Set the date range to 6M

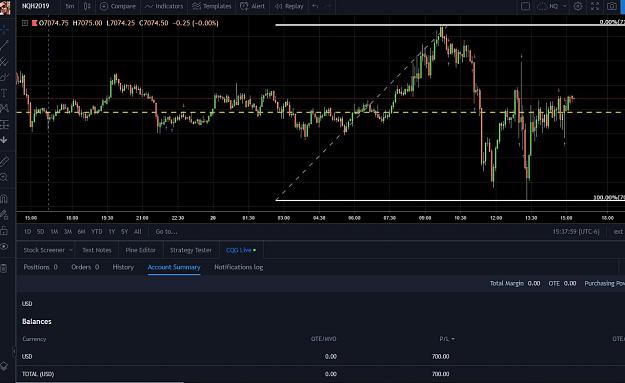point(81,232)
